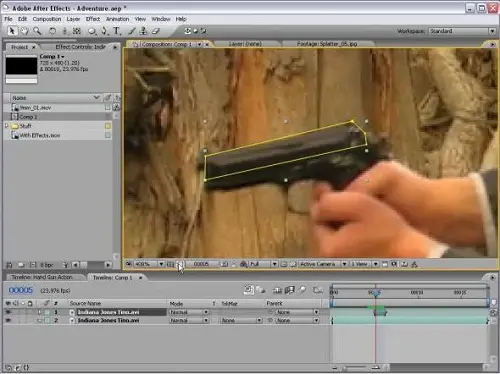Activate the Horizontal Type tool

point(117,31)
